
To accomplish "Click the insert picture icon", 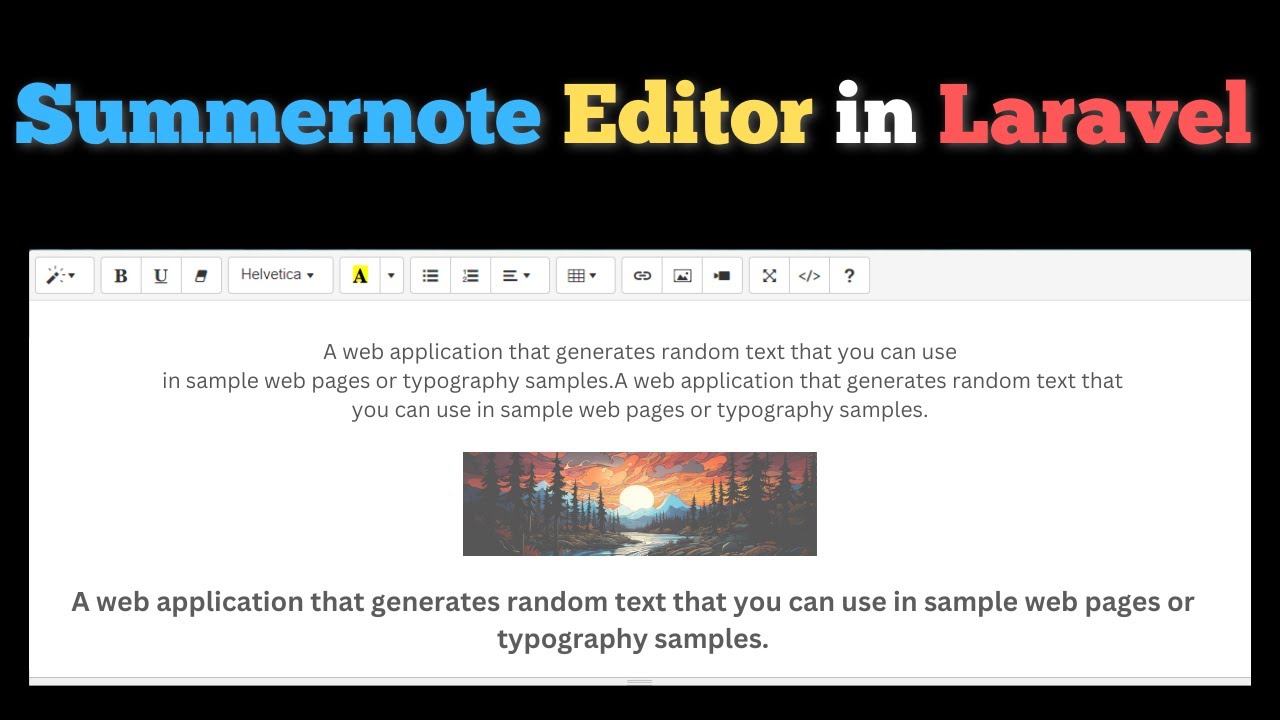I will [682, 276].
